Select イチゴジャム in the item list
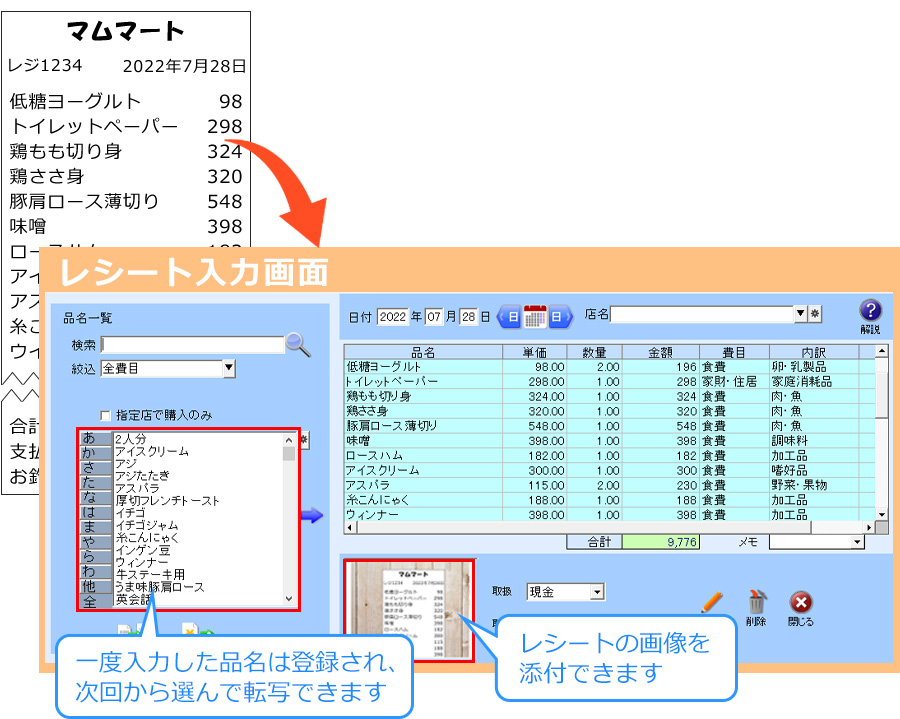Screen dimensions: 900x719 (x=147, y=525)
